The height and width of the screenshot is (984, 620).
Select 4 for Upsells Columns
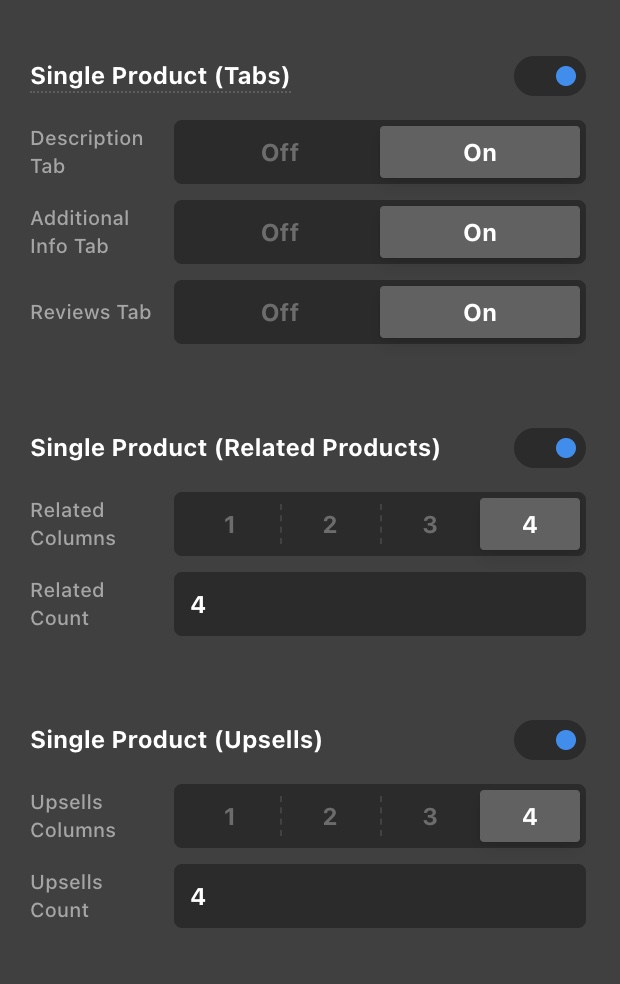tap(530, 817)
